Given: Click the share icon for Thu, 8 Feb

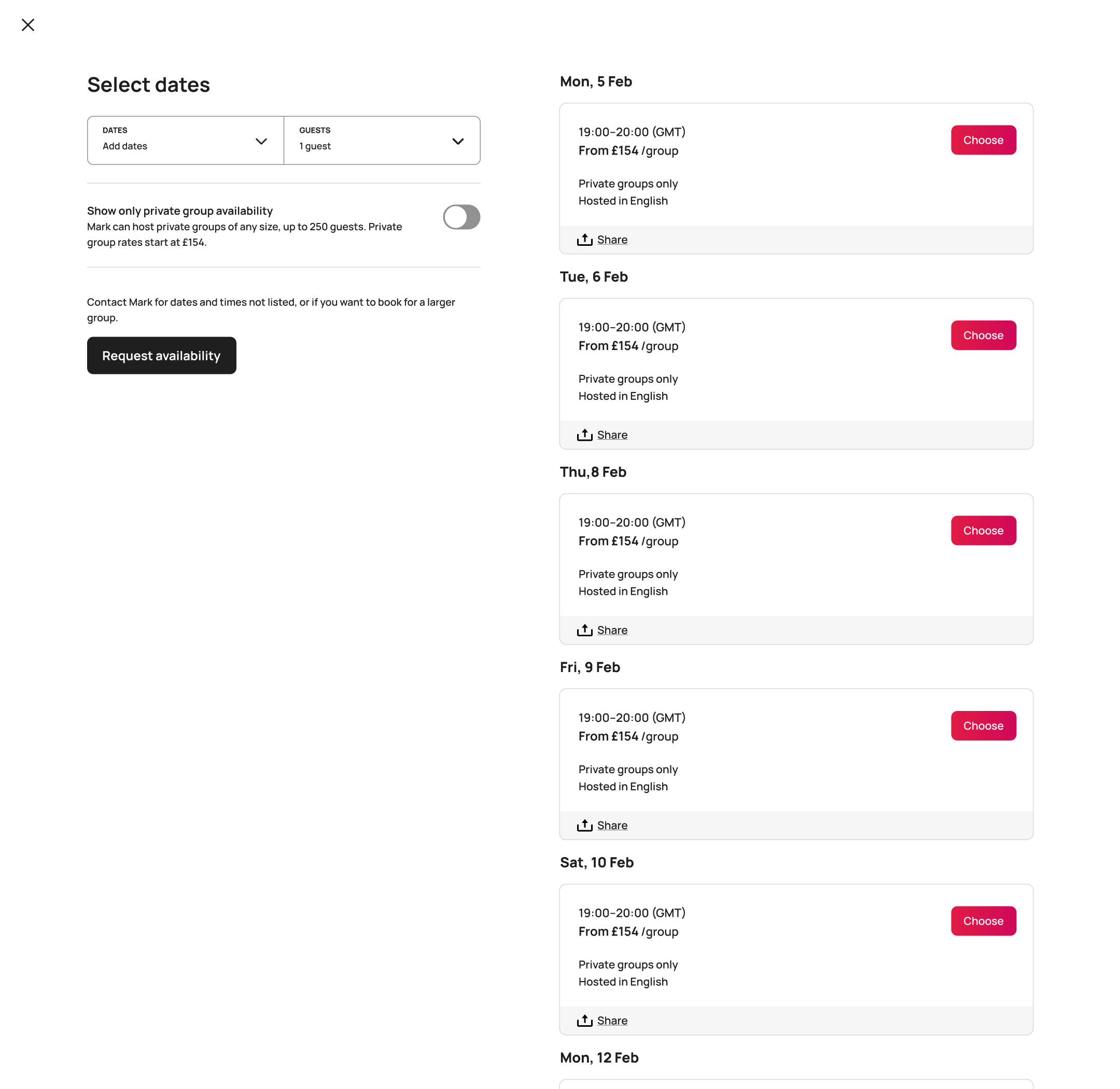Looking at the screenshot, I should coord(584,630).
